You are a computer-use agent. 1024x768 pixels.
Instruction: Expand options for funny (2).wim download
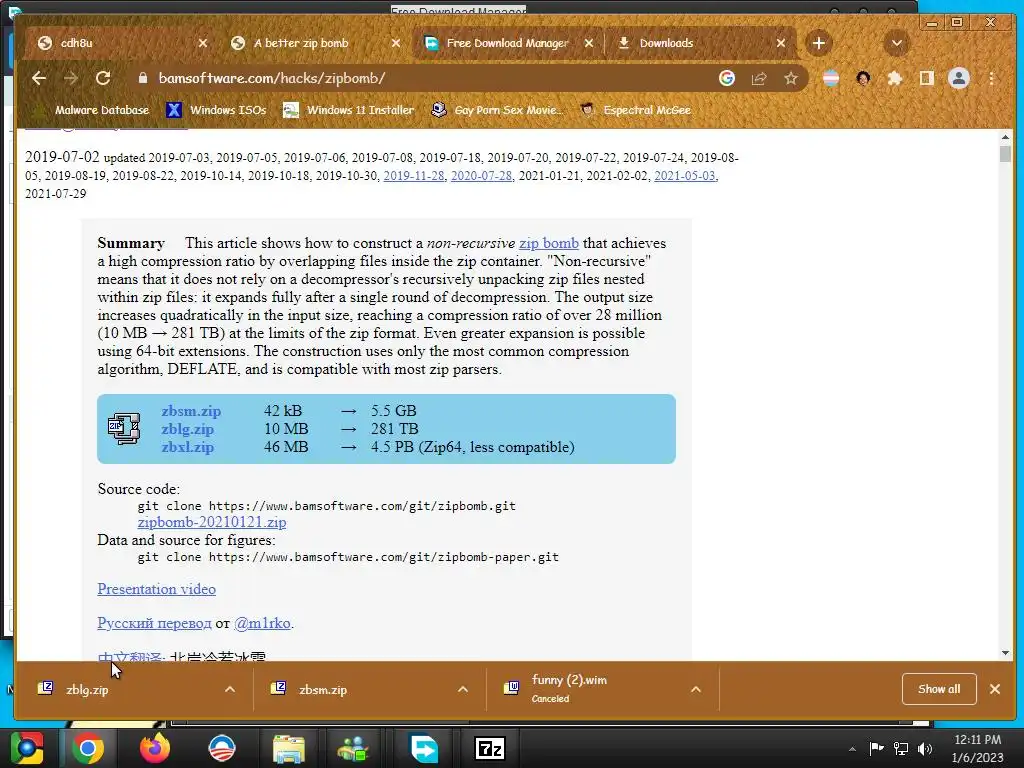tap(696, 690)
